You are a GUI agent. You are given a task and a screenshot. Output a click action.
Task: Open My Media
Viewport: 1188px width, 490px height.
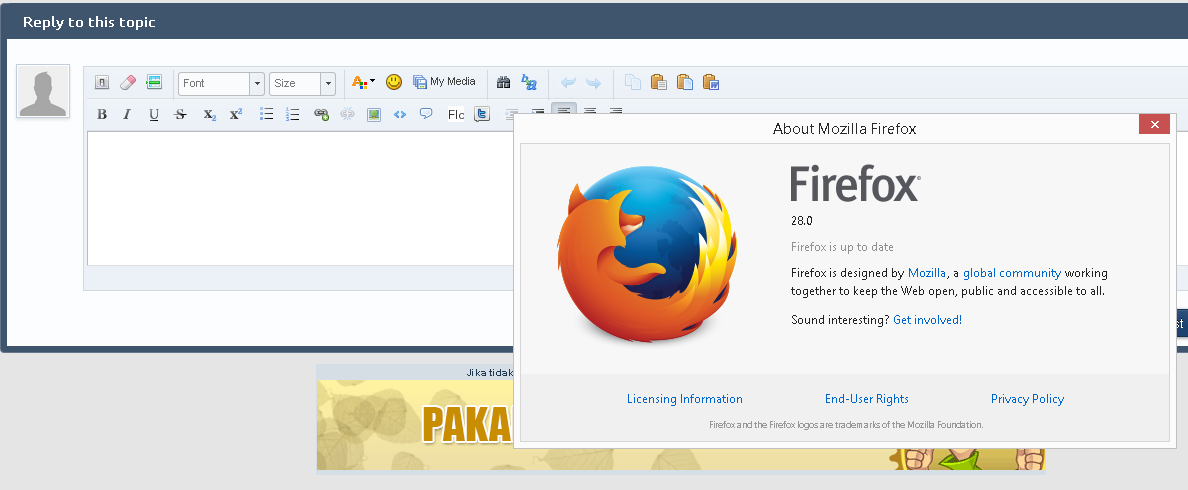(444, 82)
